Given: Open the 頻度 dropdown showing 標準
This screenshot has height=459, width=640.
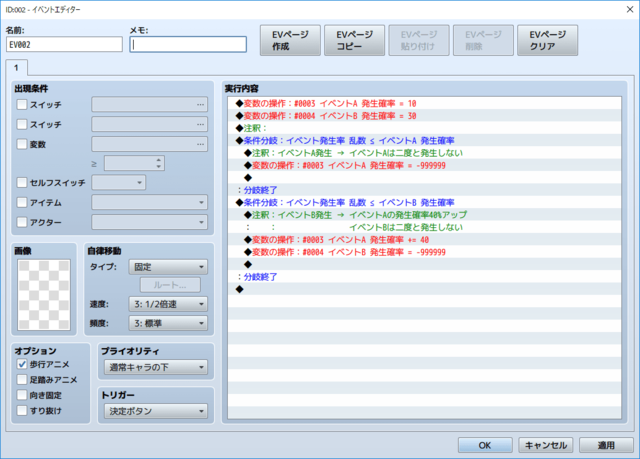Looking at the screenshot, I should pyautogui.click(x=168, y=323).
